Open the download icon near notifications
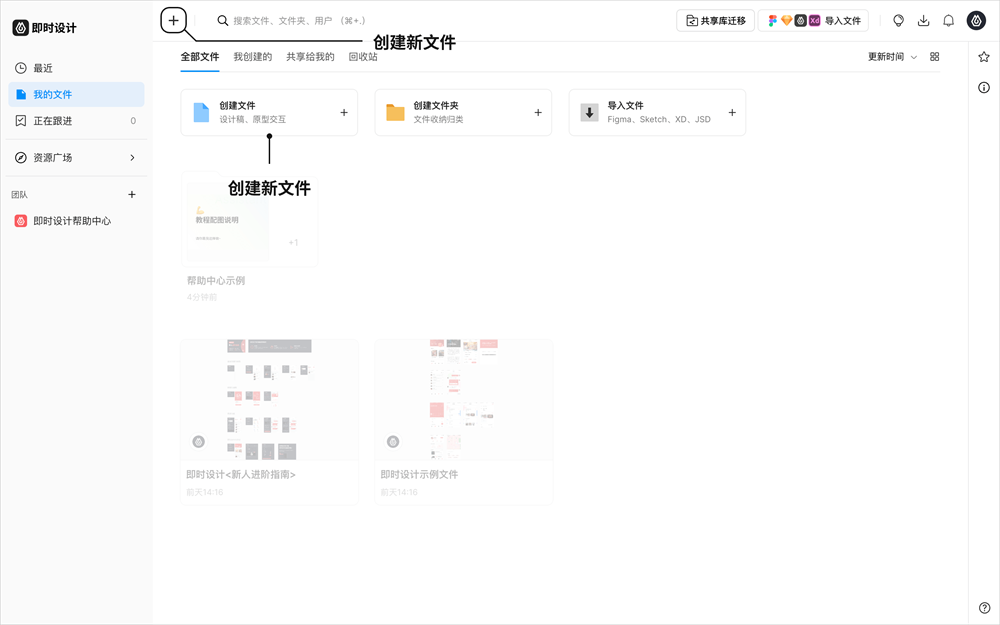Screen dimensions: 1000x625 [923, 20]
